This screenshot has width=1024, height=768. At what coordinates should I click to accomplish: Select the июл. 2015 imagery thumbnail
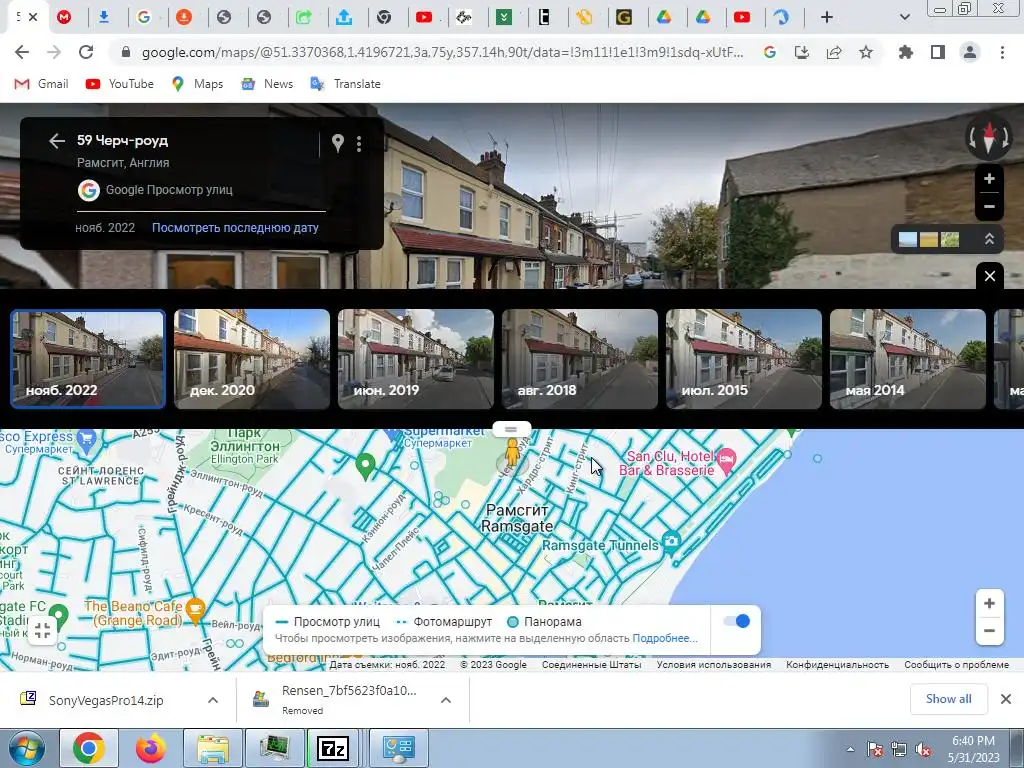tap(744, 359)
